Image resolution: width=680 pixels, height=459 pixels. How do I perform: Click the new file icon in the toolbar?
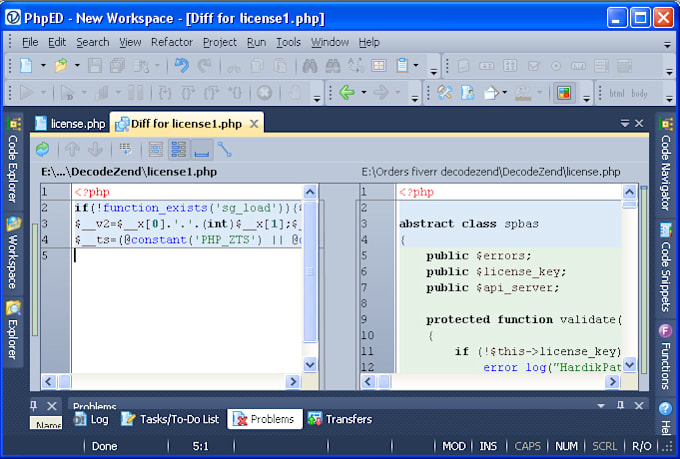pos(26,66)
